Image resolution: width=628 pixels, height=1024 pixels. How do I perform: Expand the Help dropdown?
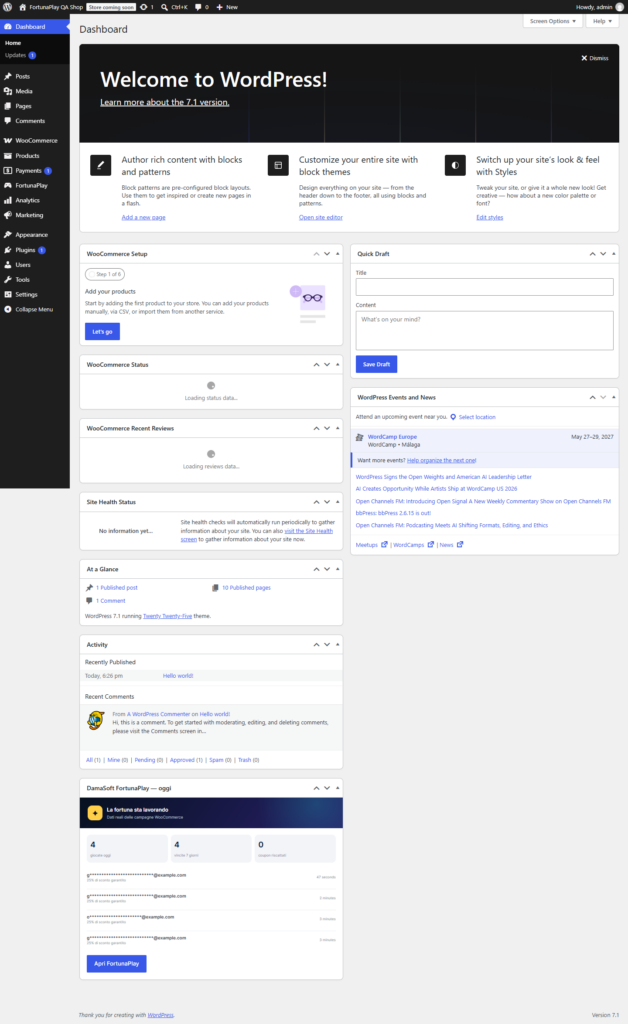click(x=602, y=21)
